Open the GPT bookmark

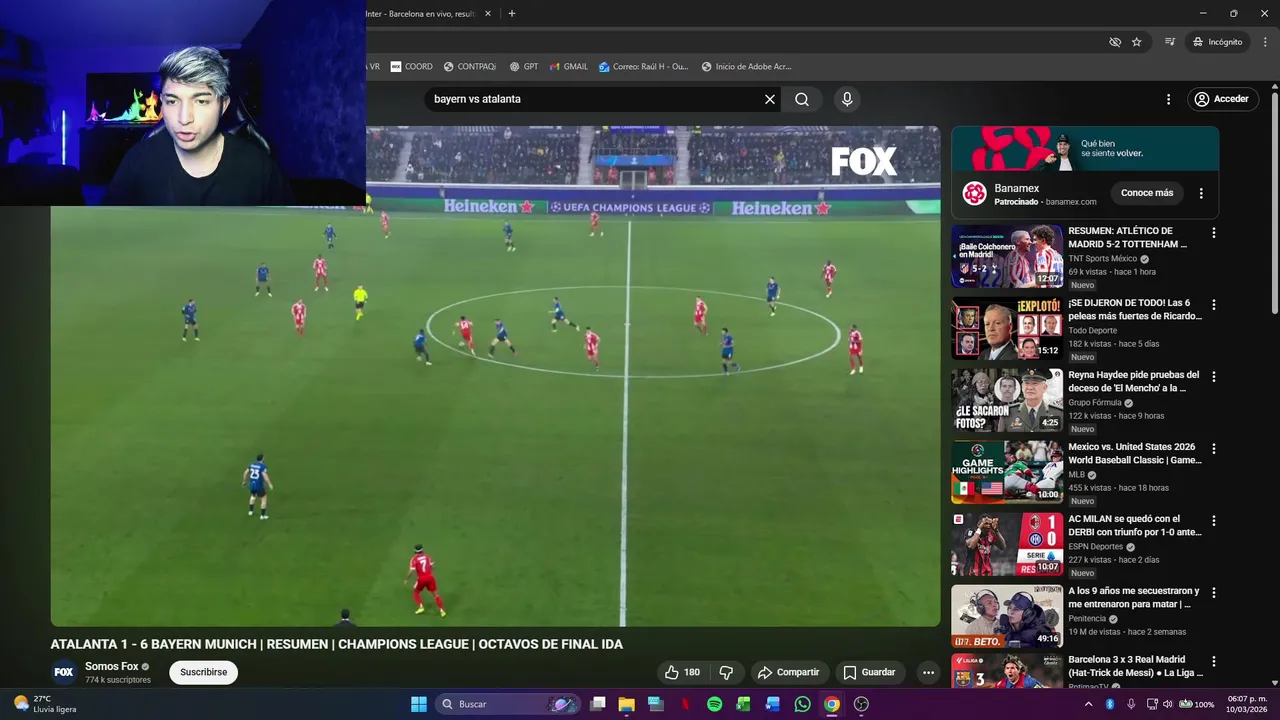pyautogui.click(x=524, y=67)
